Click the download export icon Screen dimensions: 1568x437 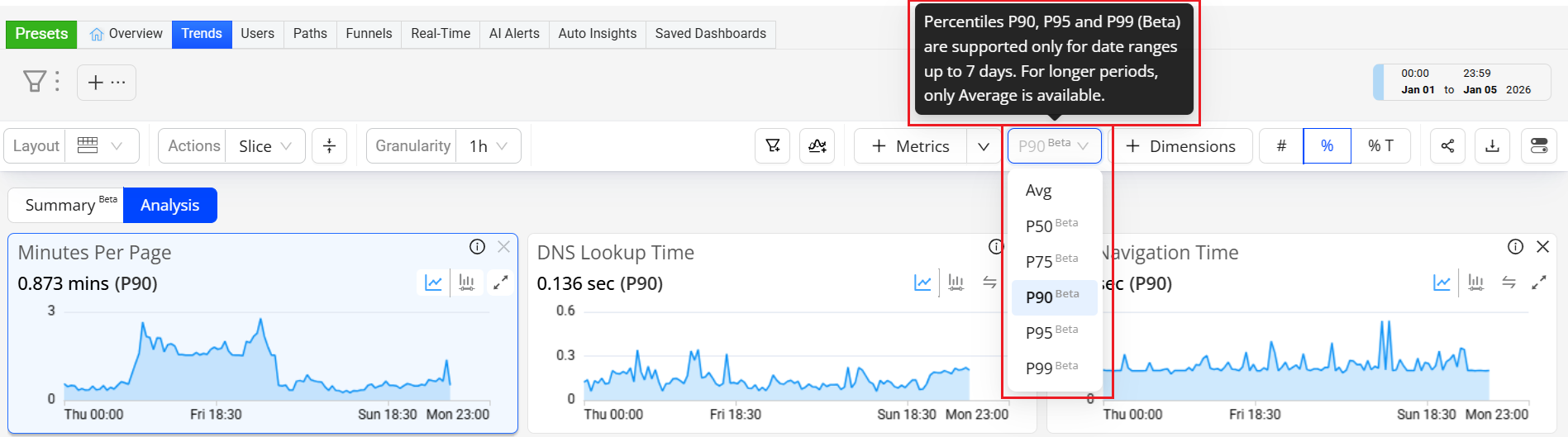[x=1492, y=146]
